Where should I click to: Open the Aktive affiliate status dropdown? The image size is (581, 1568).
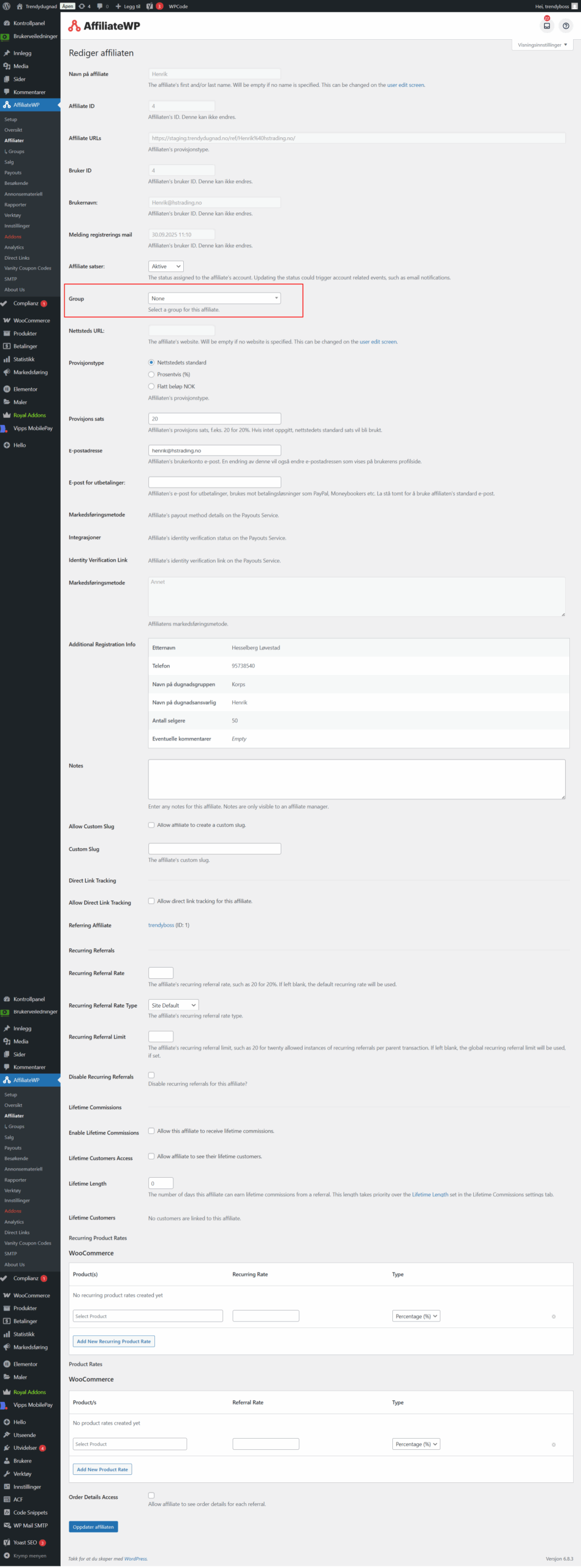click(x=165, y=266)
